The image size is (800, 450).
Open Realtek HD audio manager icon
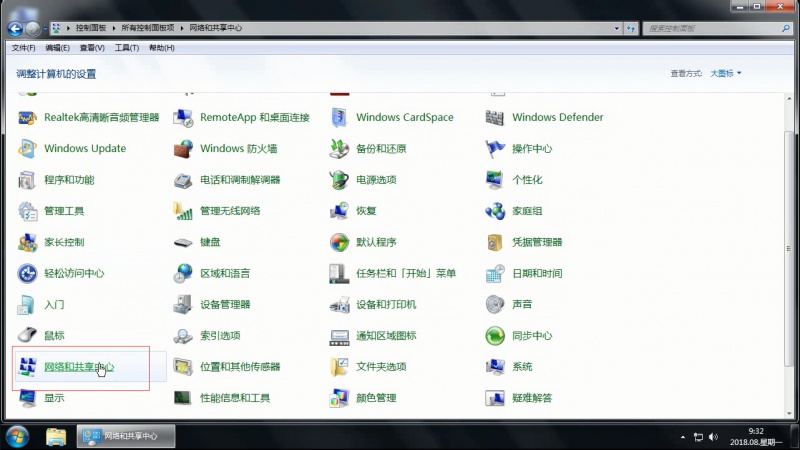[28, 118]
